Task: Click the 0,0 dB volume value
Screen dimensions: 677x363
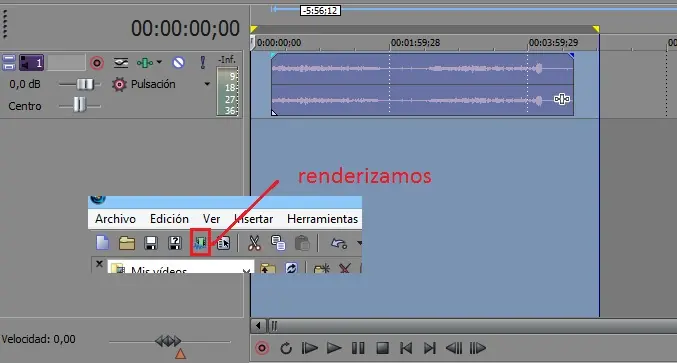Action: pyautogui.click(x=25, y=84)
